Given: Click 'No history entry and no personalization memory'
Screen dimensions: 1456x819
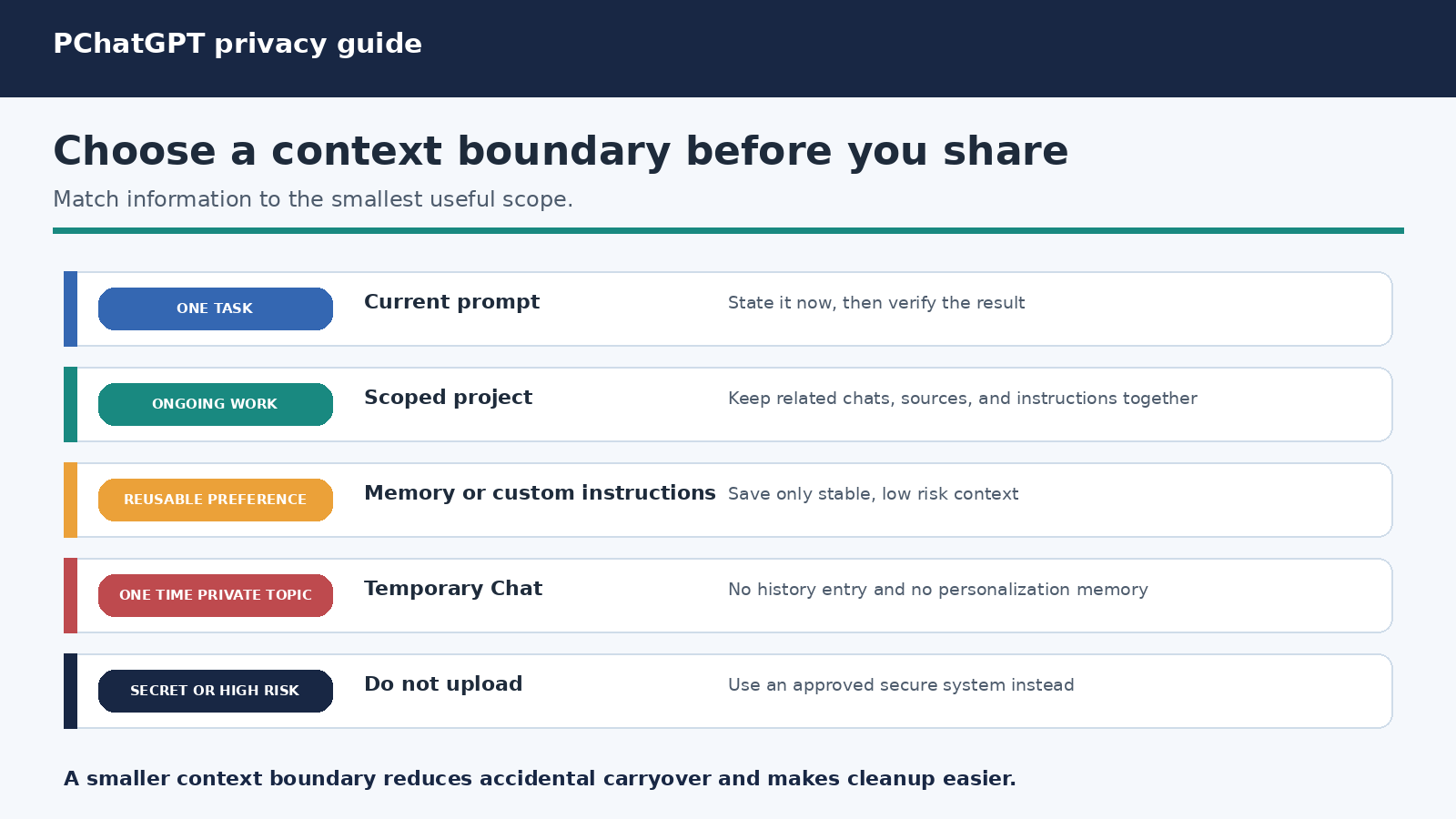Looking at the screenshot, I should click(x=938, y=590).
